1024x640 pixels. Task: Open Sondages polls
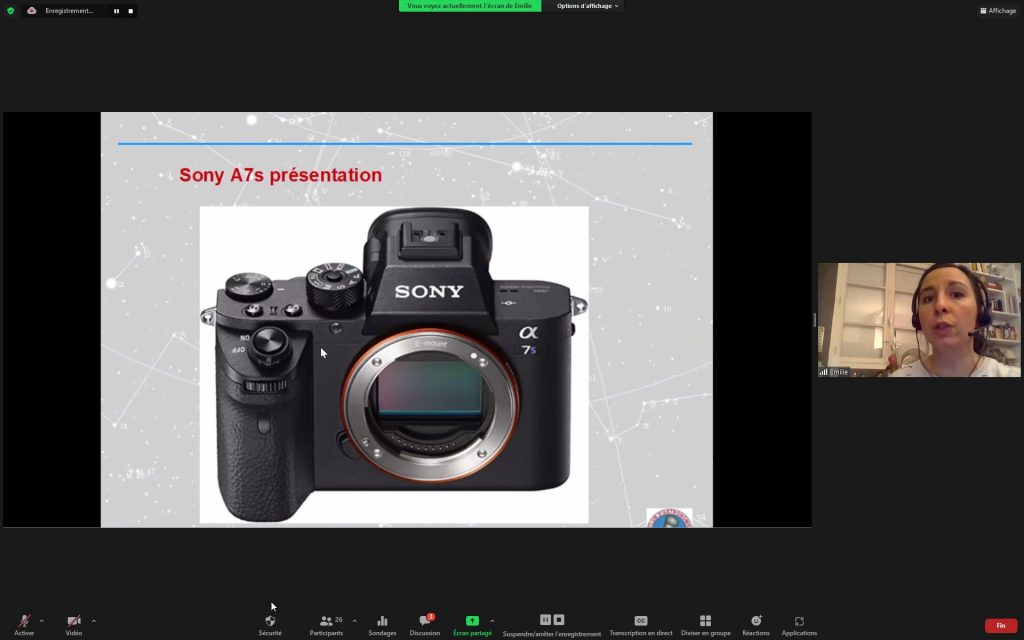tap(382, 624)
